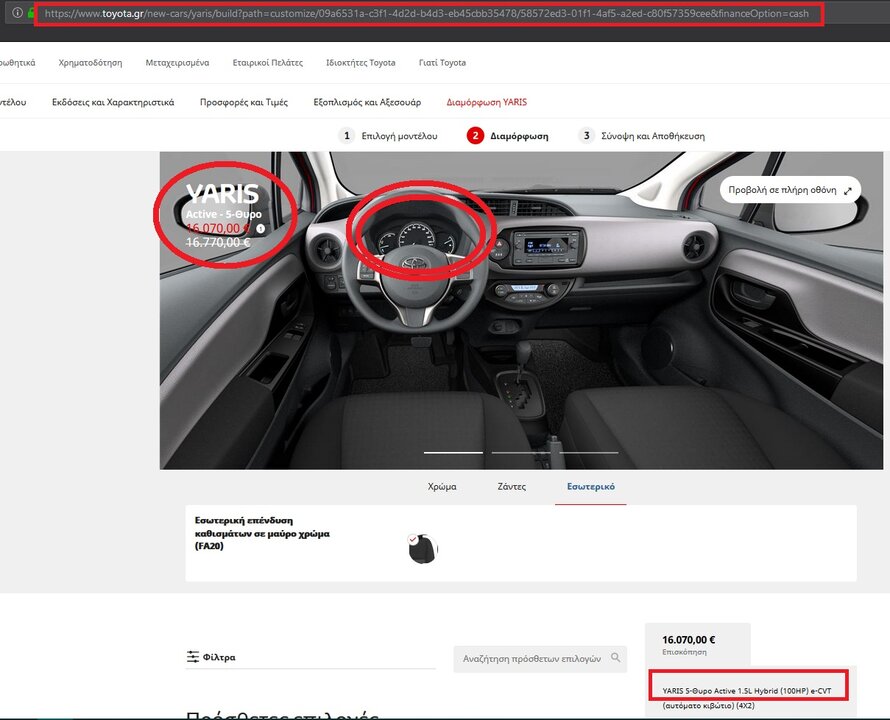Viewport: 890px width, 720px height.
Task: Click the Προβολή σε πλήρη οθόνη button
Action: 790,190
